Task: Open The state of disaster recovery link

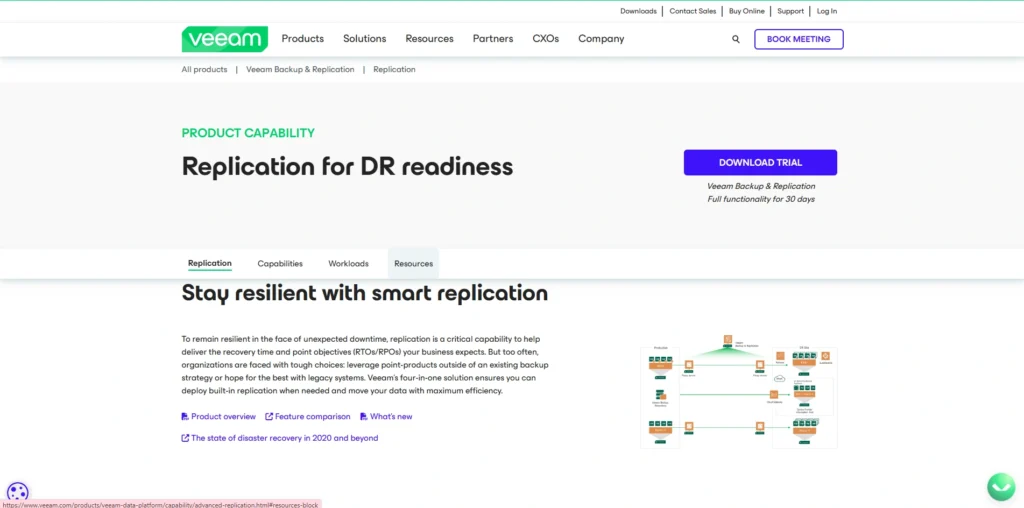Action: pos(284,438)
